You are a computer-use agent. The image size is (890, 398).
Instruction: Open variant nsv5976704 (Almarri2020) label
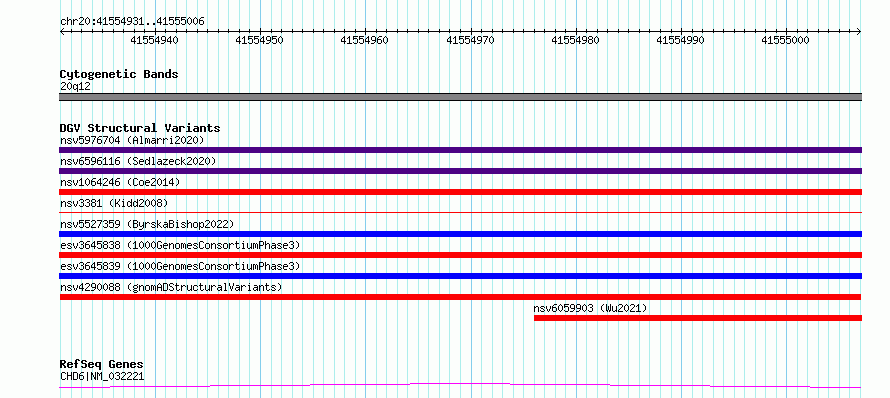(x=132, y=140)
